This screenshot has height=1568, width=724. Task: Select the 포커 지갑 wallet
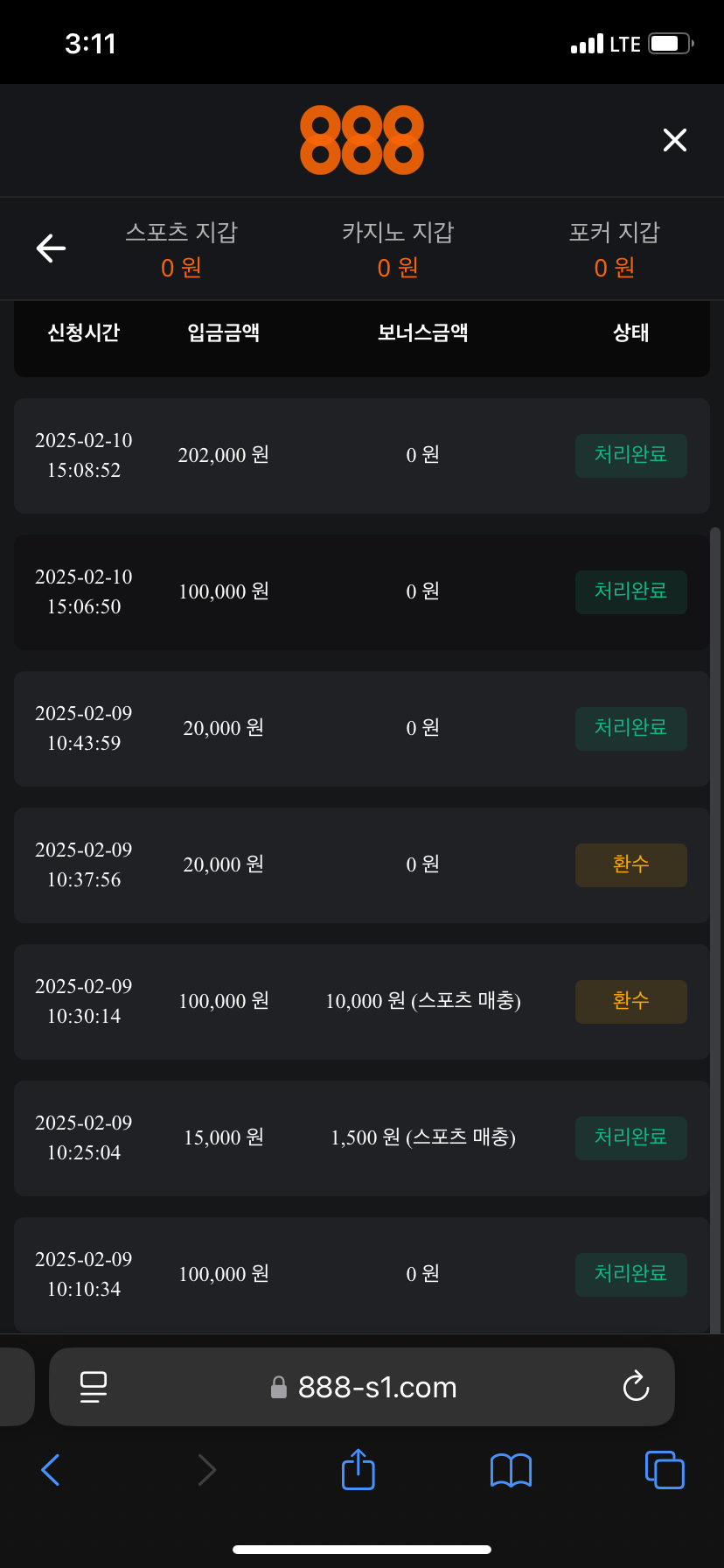coord(615,249)
